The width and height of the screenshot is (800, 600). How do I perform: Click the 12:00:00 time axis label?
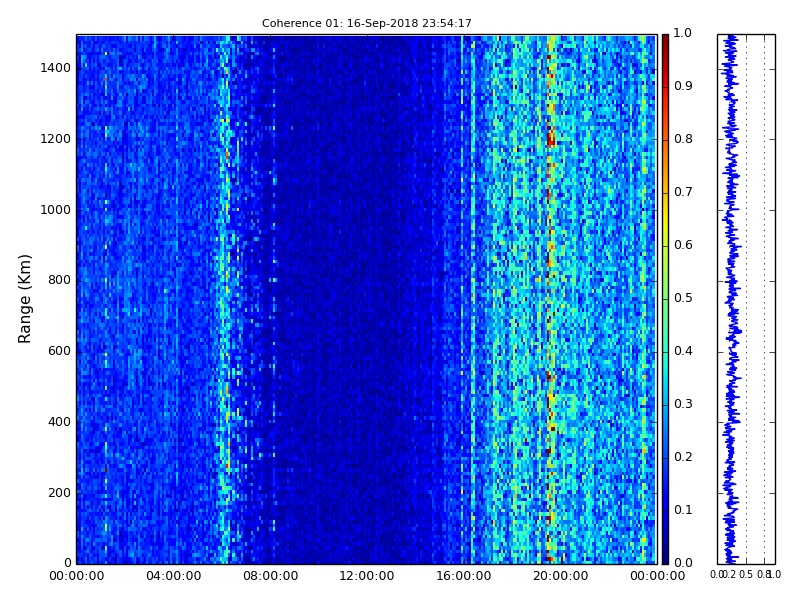point(367,576)
